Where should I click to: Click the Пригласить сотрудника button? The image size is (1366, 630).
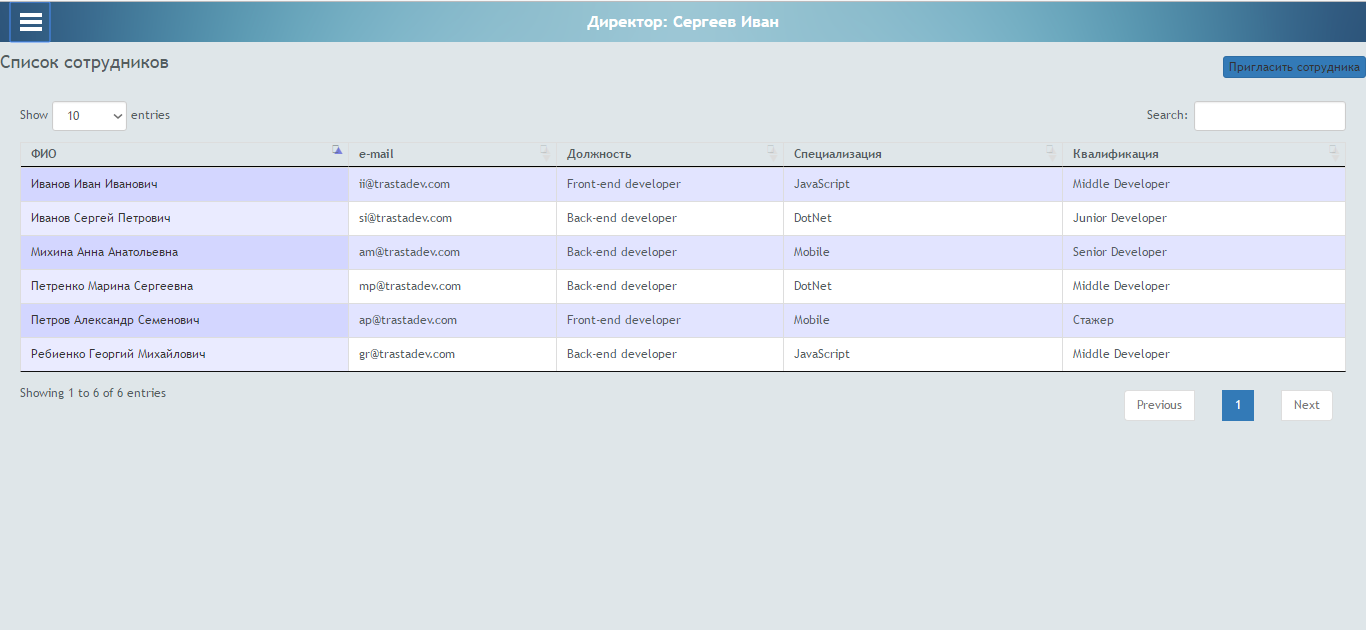pyautogui.click(x=1294, y=67)
